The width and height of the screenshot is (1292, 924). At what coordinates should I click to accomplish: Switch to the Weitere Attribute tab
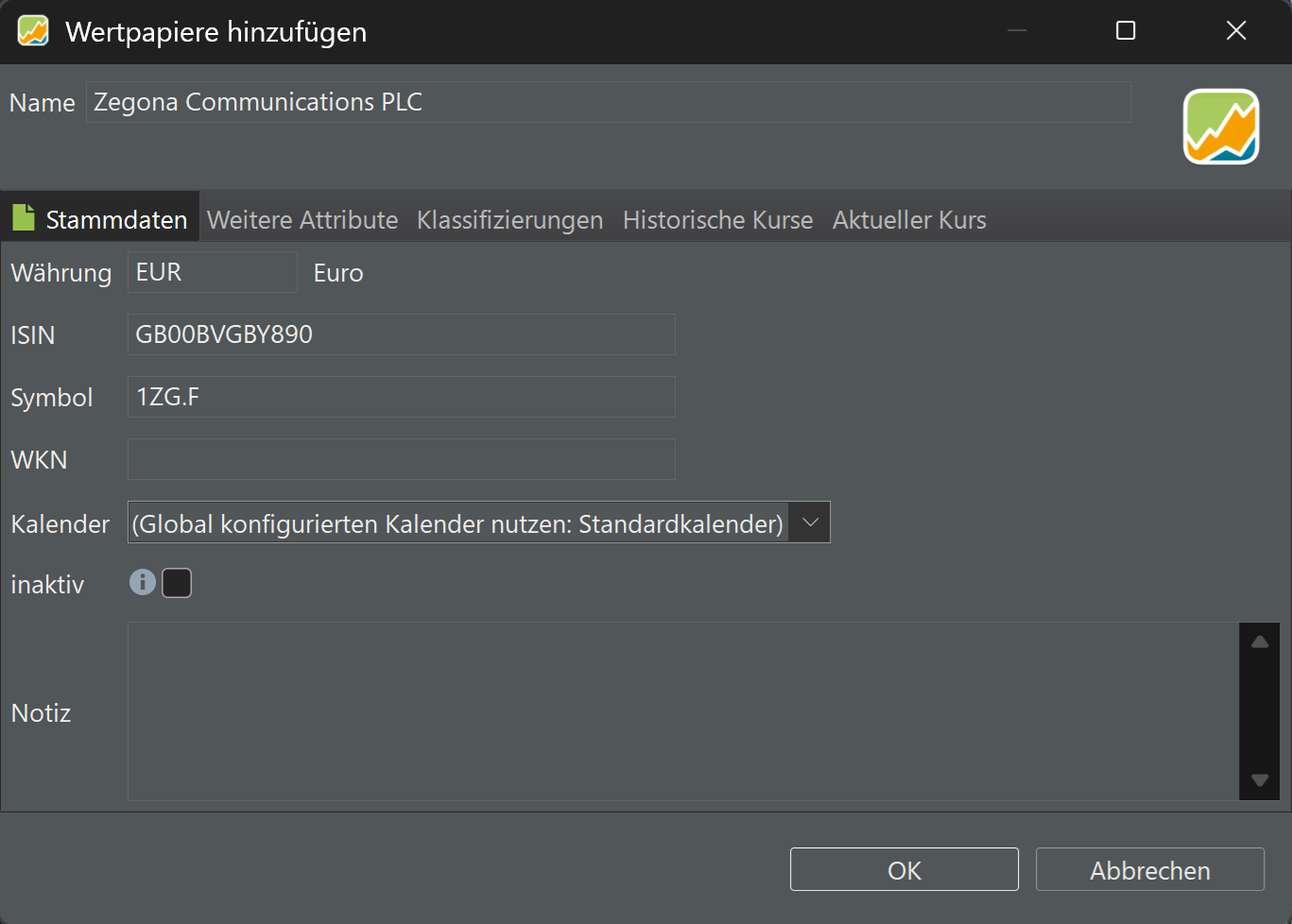(x=302, y=220)
